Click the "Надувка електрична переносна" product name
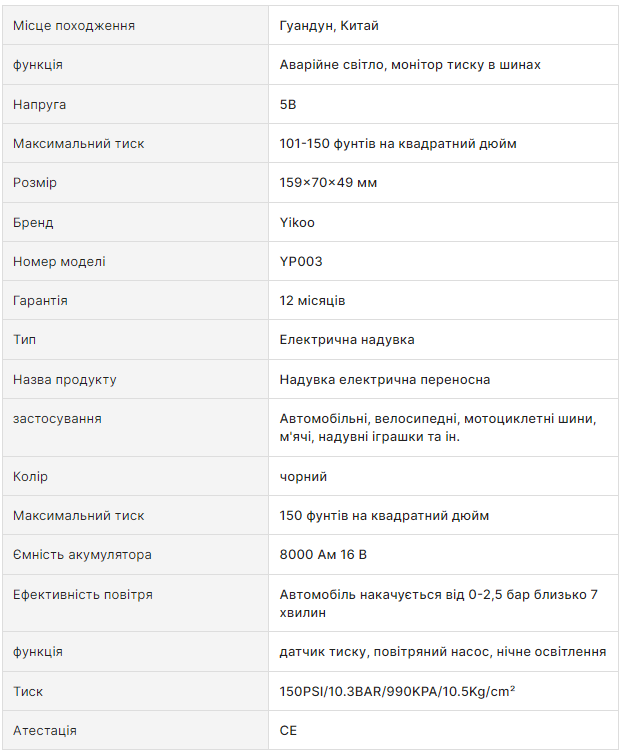 [385, 380]
